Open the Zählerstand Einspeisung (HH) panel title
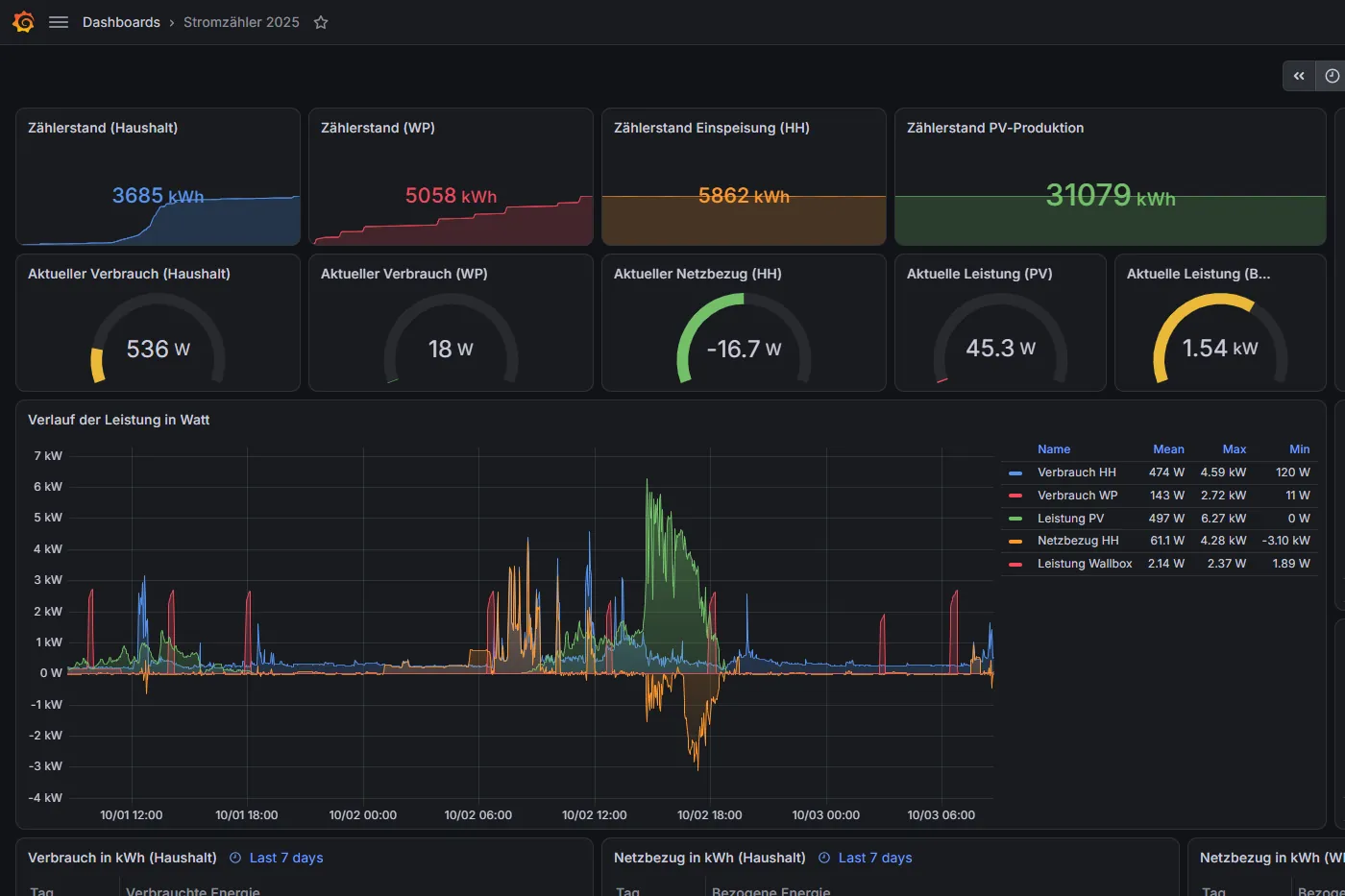The height and width of the screenshot is (896, 1345). (x=712, y=128)
